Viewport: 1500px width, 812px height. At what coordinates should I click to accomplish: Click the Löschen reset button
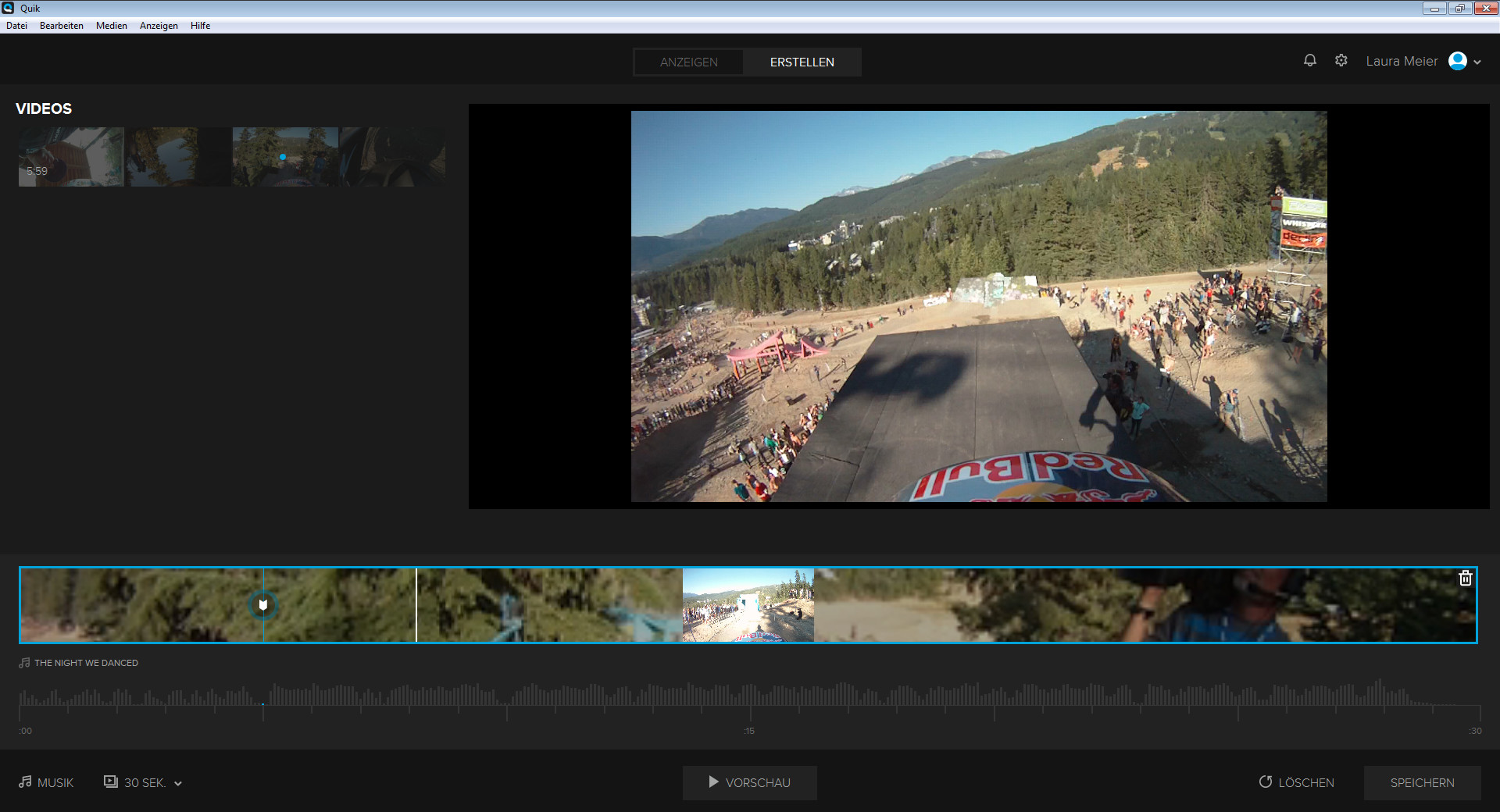tap(1296, 782)
